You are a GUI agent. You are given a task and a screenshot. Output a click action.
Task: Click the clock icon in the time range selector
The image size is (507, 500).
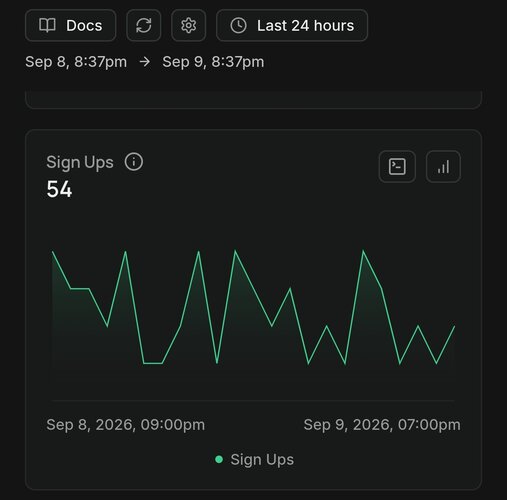coord(238,26)
